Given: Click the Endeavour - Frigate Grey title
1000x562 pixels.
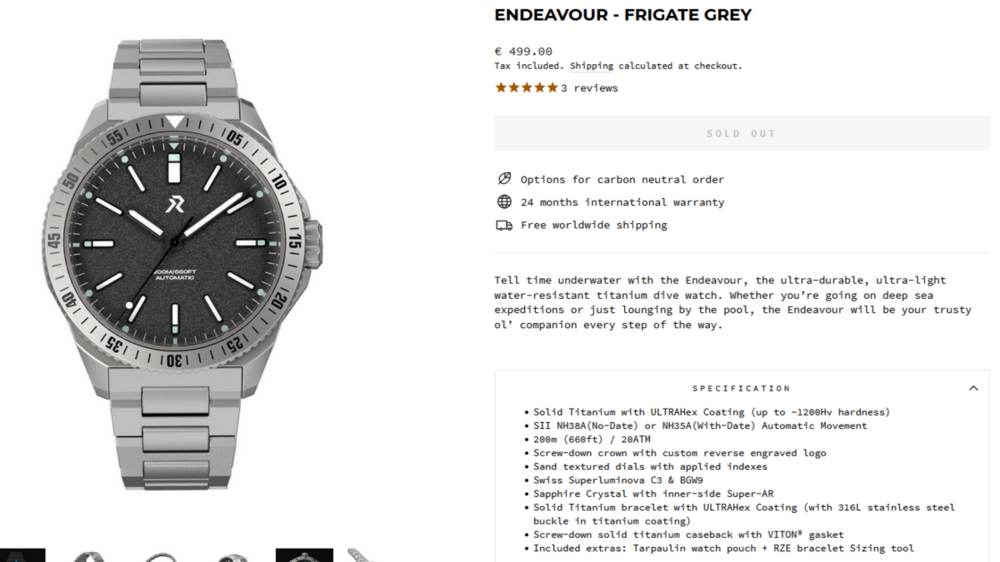Looking at the screenshot, I should (x=622, y=15).
